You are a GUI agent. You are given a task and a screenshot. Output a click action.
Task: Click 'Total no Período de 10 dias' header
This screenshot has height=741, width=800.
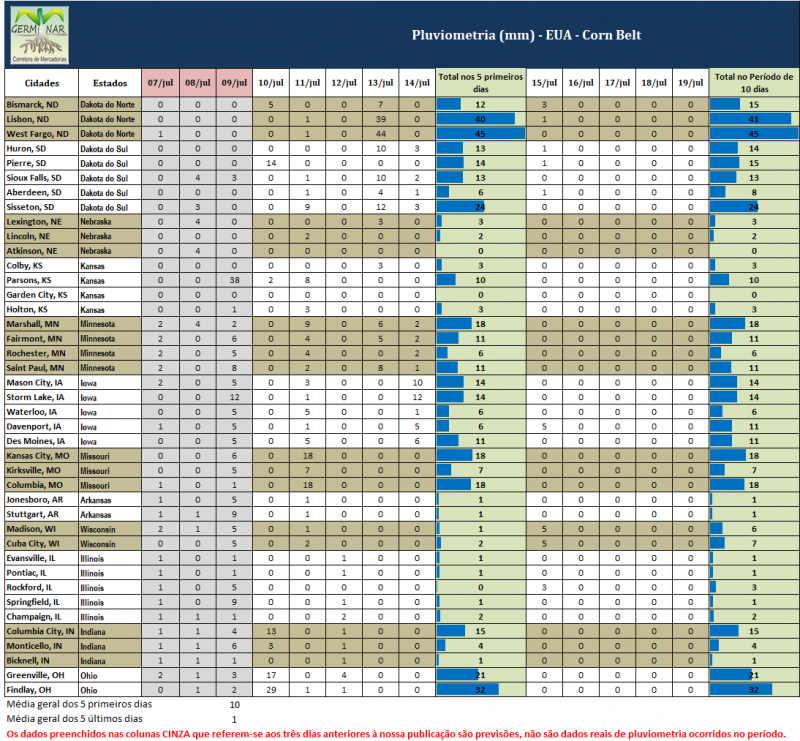(x=754, y=83)
